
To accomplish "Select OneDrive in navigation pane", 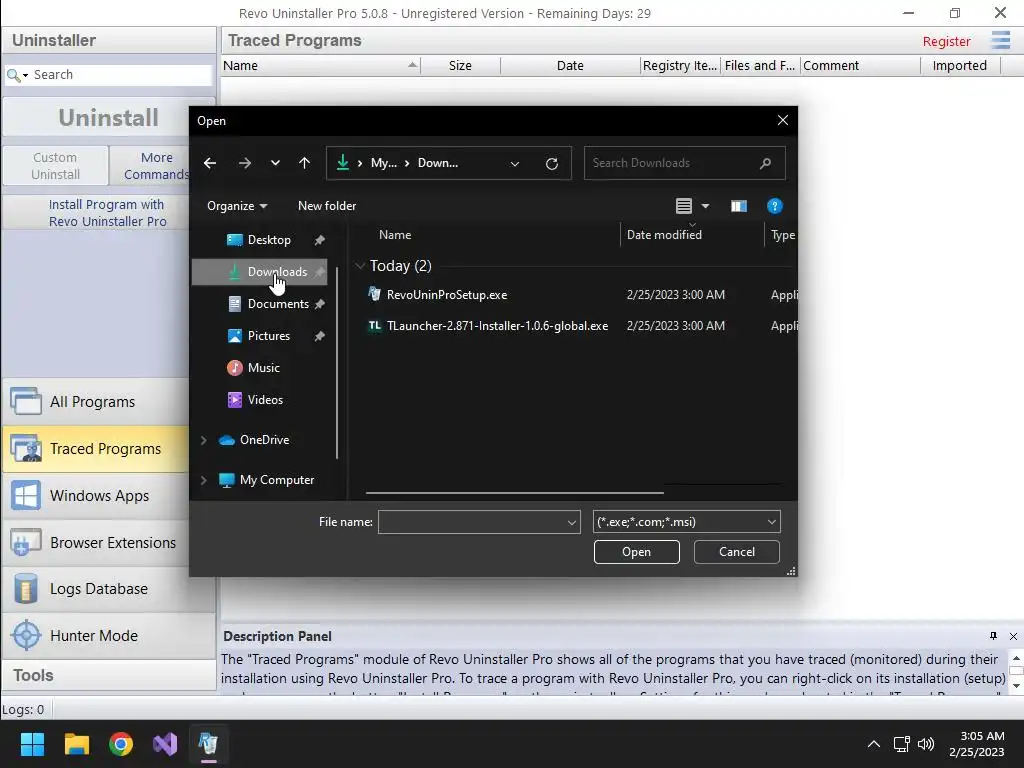I will click(x=264, y=440).
